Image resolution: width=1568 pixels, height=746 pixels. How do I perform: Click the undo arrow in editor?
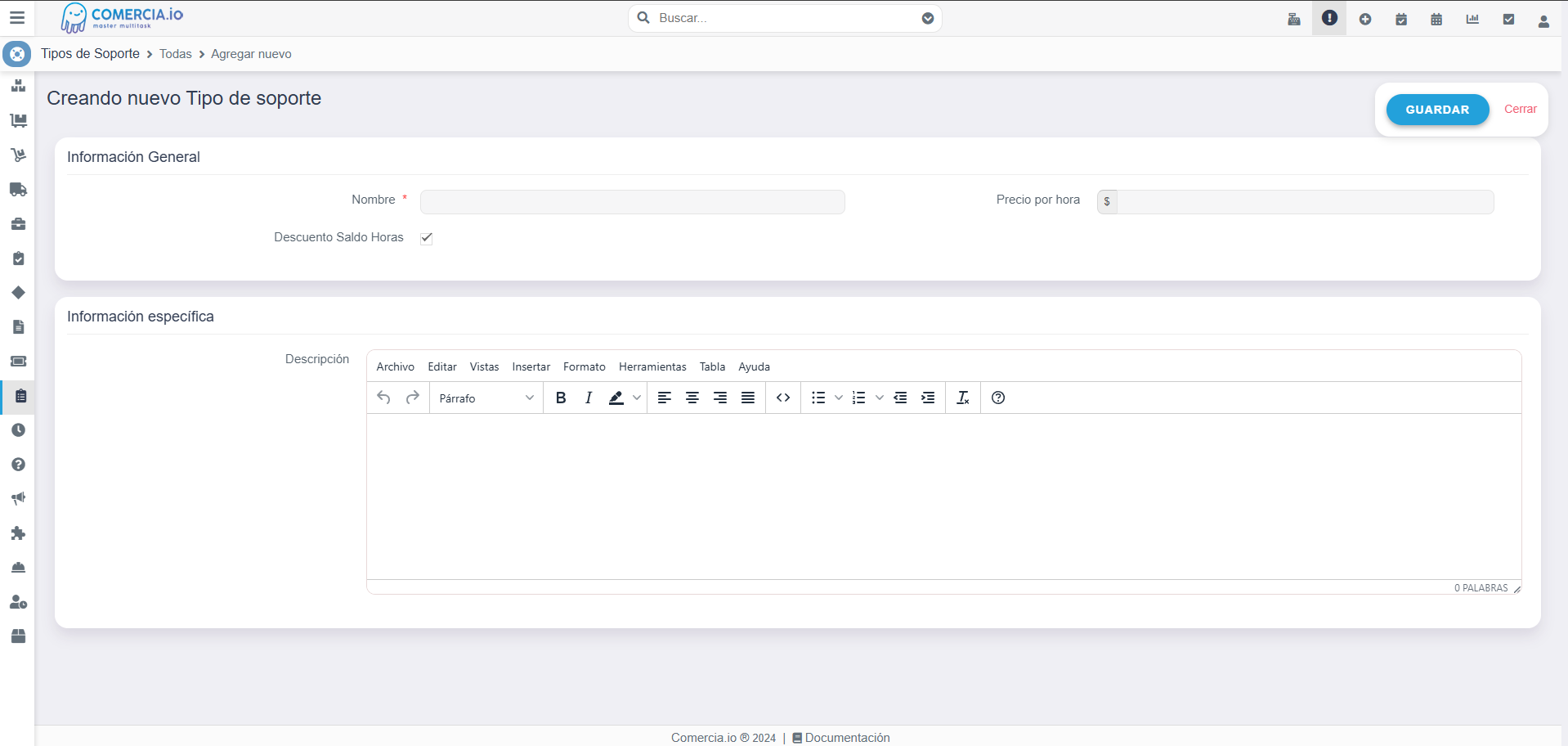(x=383, y=398)
